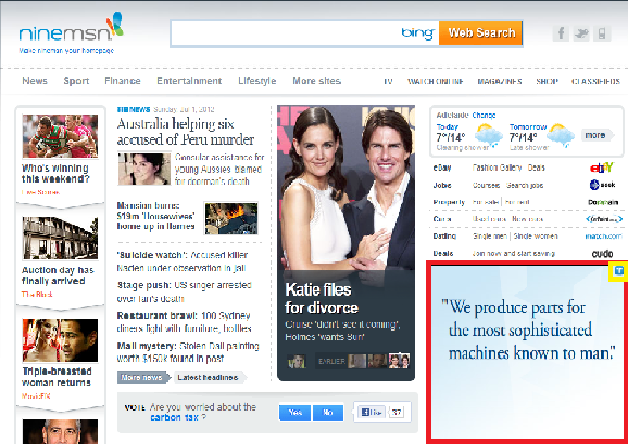Vote No on the carbon tax poll
Viewport: 628px width, 444px height.
pyautogui.click(x=328, y=412)
